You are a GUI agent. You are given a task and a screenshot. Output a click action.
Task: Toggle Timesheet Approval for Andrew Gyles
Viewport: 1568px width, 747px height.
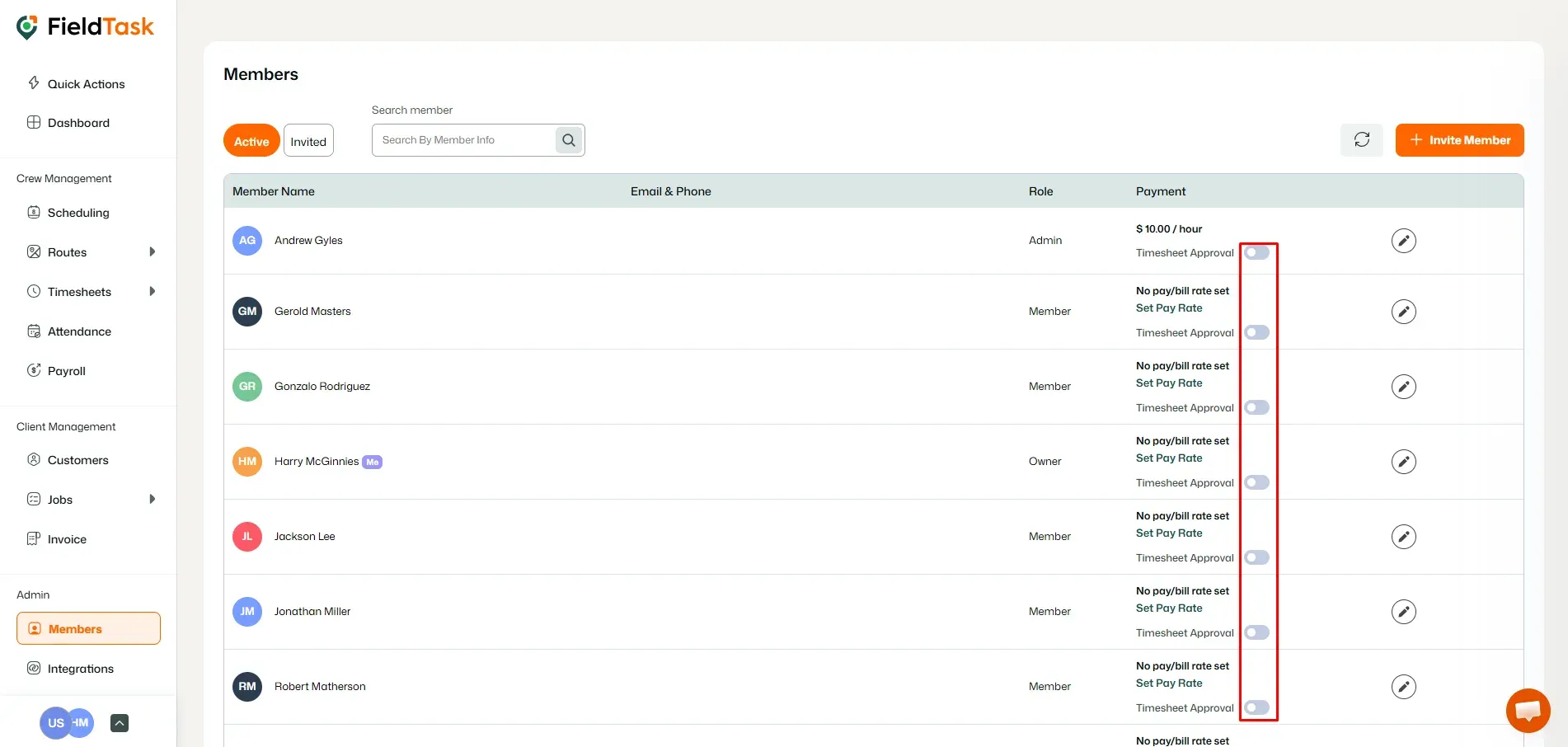point(1257,252)
